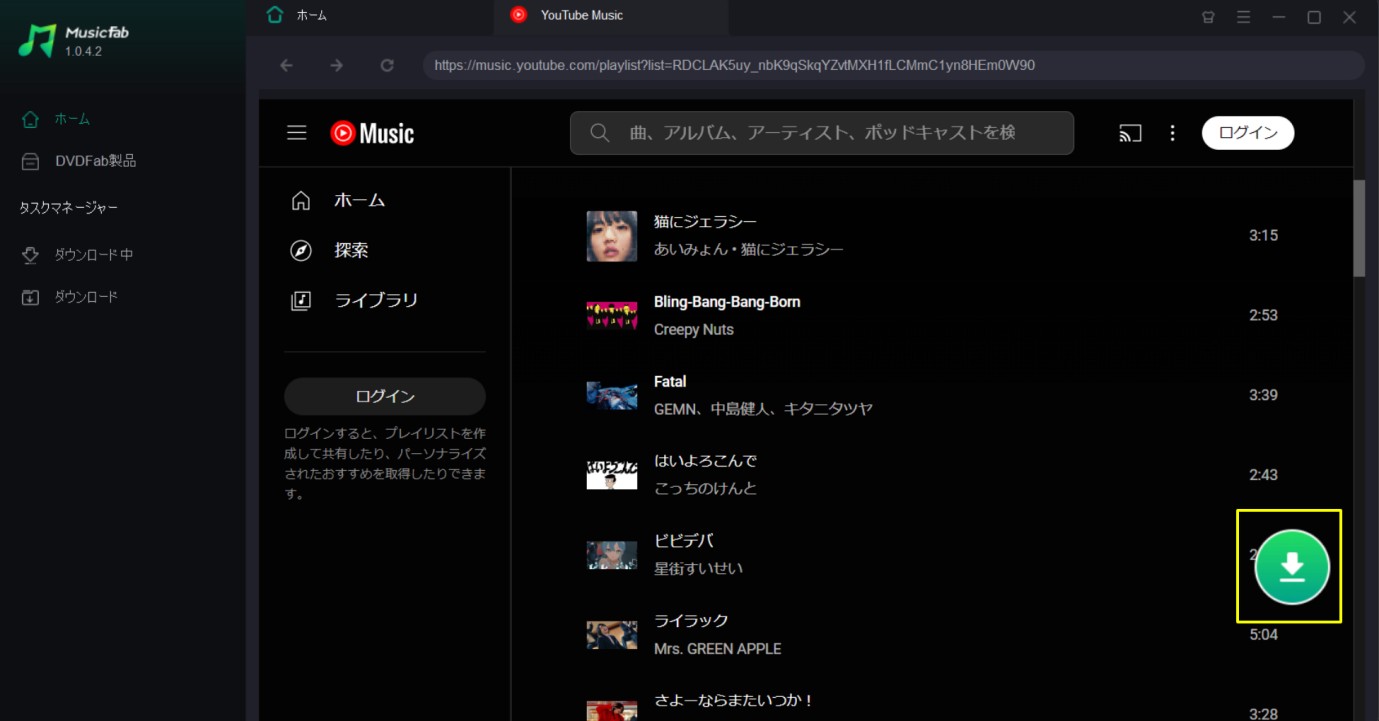Viewport: 1379px width, 721px height.
Task: Click the white ログイン button in header
Action: click(x=1248, y=133)
